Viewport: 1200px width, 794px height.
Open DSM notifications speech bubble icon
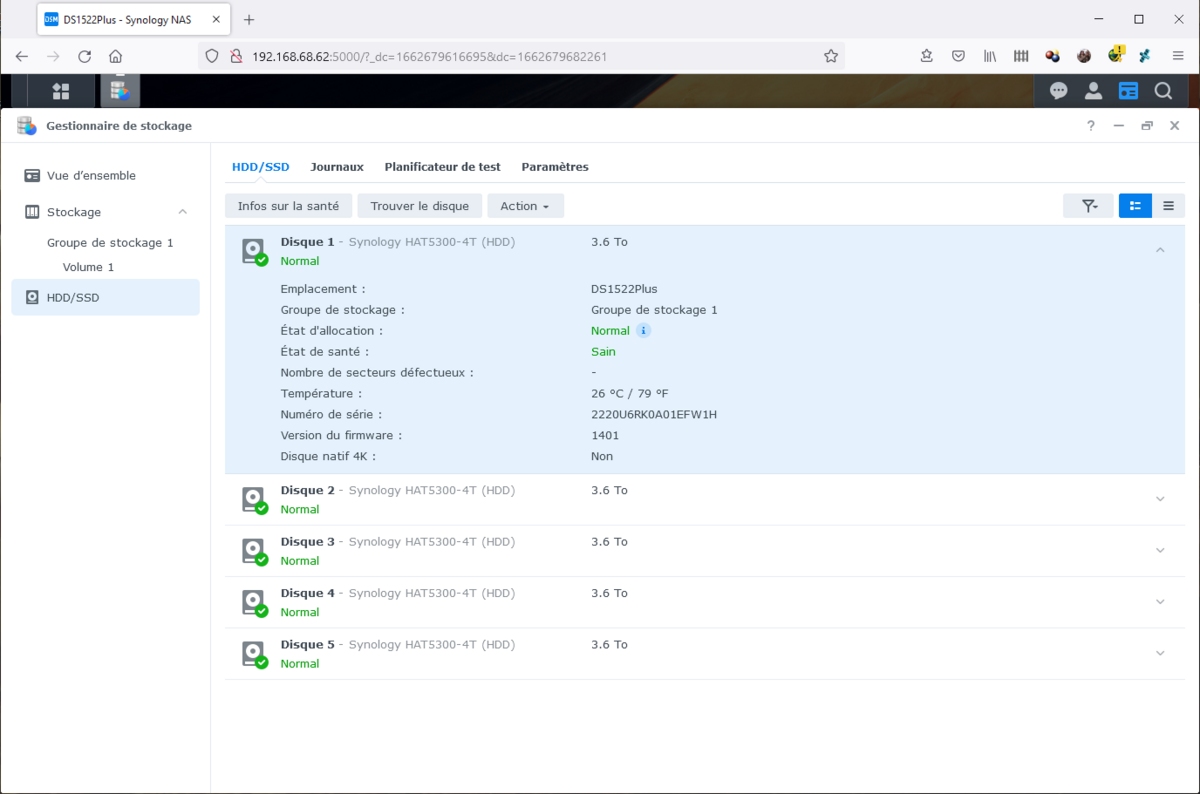(x=1058, y=91)
